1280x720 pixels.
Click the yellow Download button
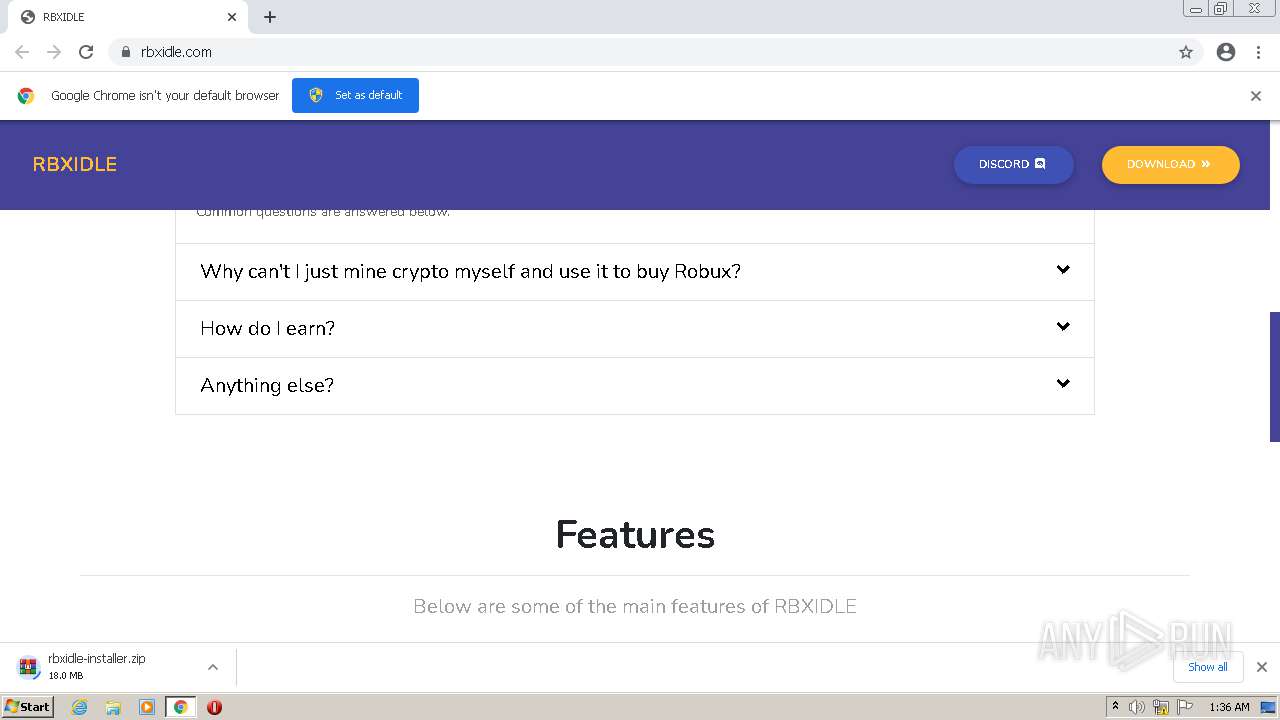point(1171,164)
